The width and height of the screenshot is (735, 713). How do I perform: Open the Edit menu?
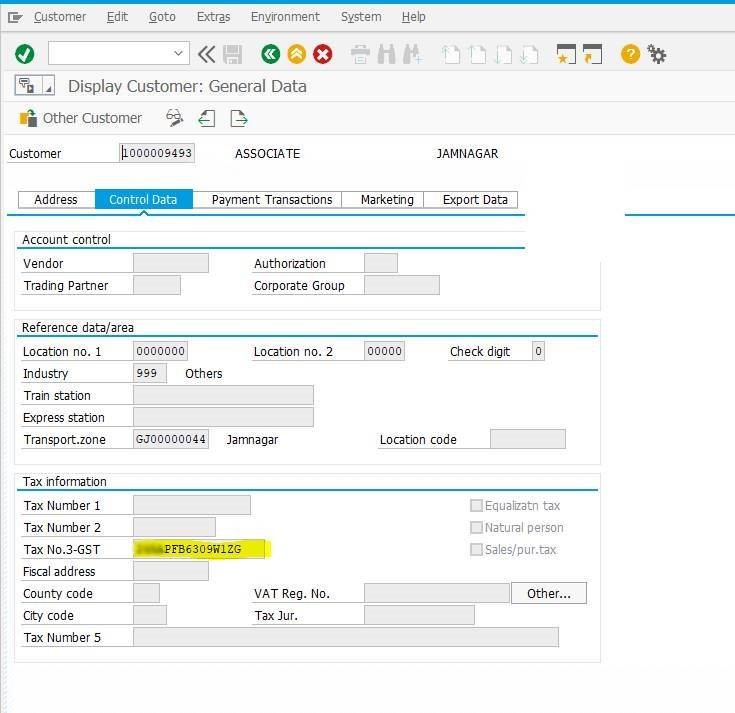pos(117,17)
